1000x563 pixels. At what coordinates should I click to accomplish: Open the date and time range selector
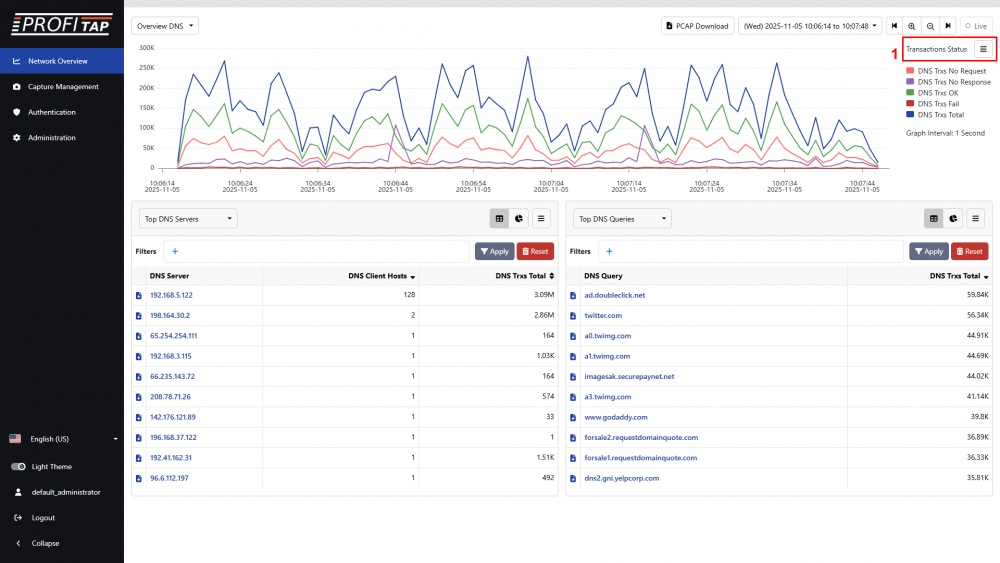coord(809,26)
